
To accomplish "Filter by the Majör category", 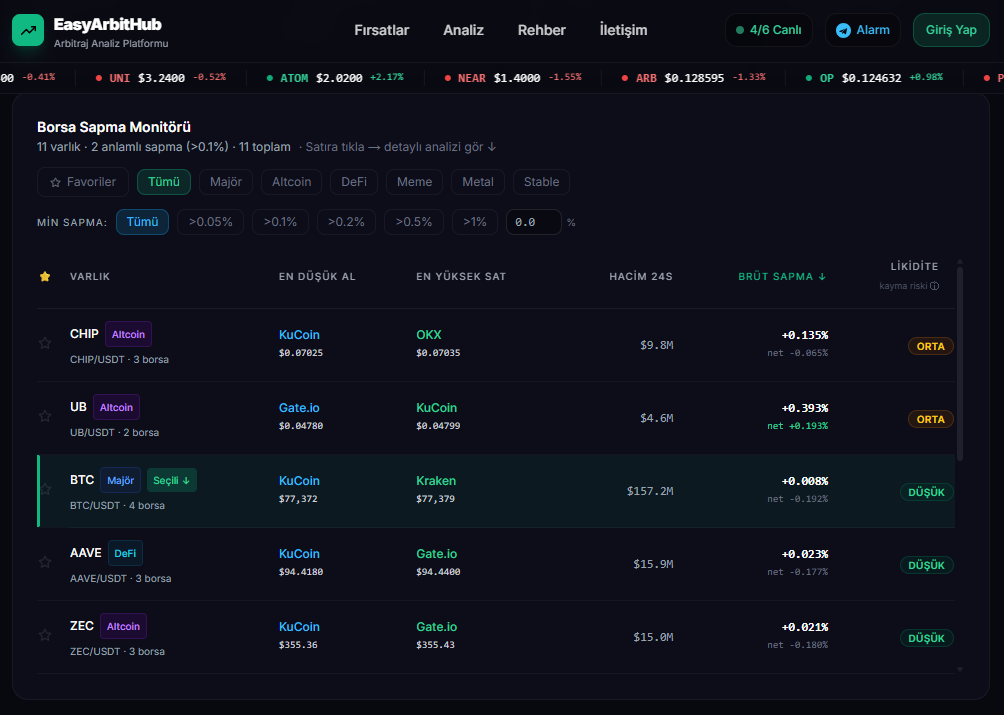I will [226, 182].
